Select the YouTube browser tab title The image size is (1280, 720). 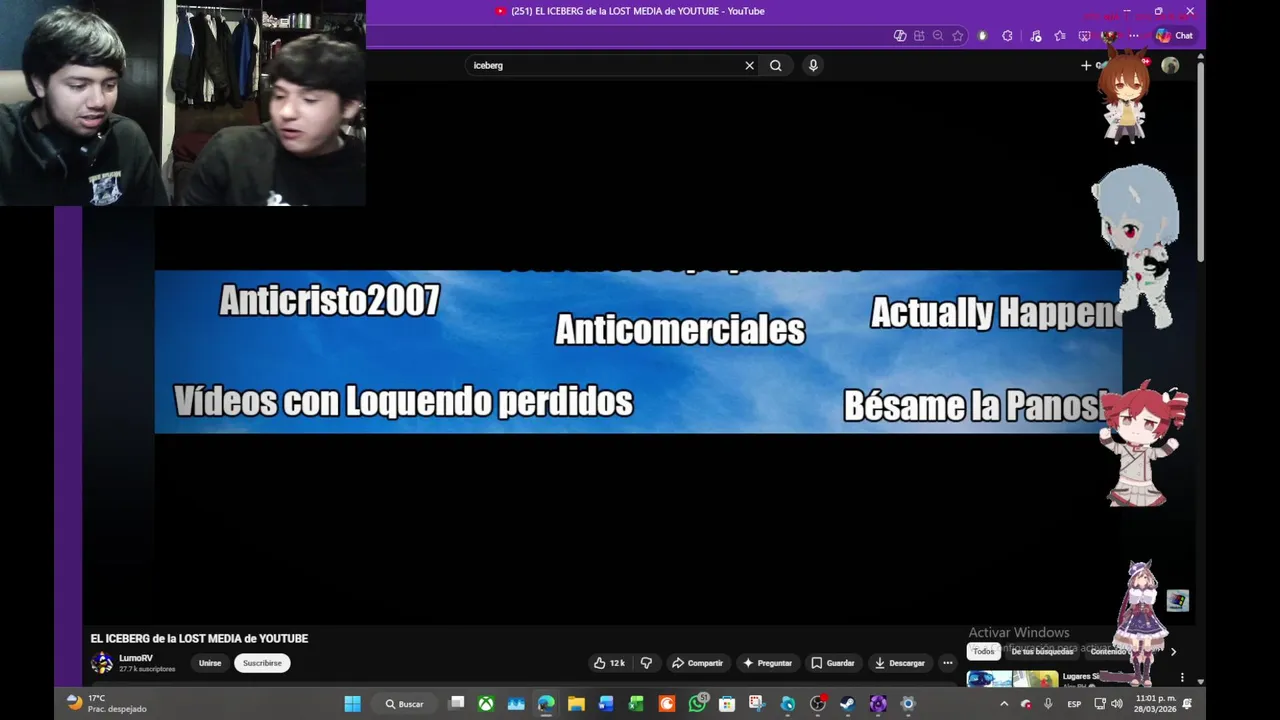[638, 11]
